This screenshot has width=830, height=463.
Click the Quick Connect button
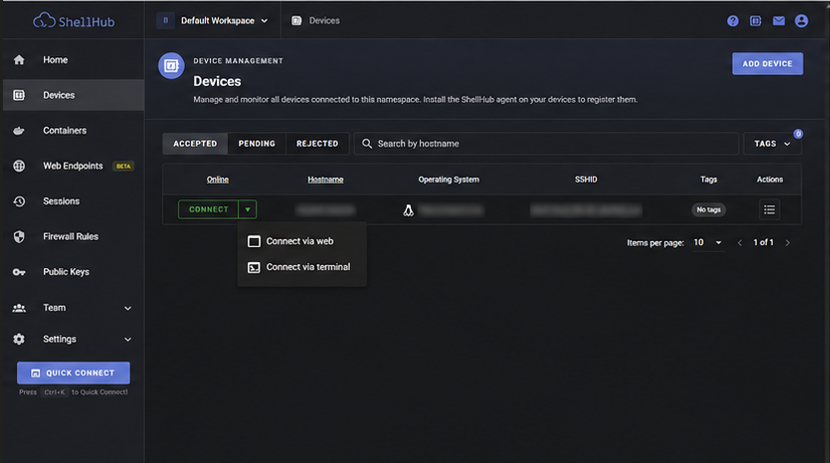tap(74, 373)
